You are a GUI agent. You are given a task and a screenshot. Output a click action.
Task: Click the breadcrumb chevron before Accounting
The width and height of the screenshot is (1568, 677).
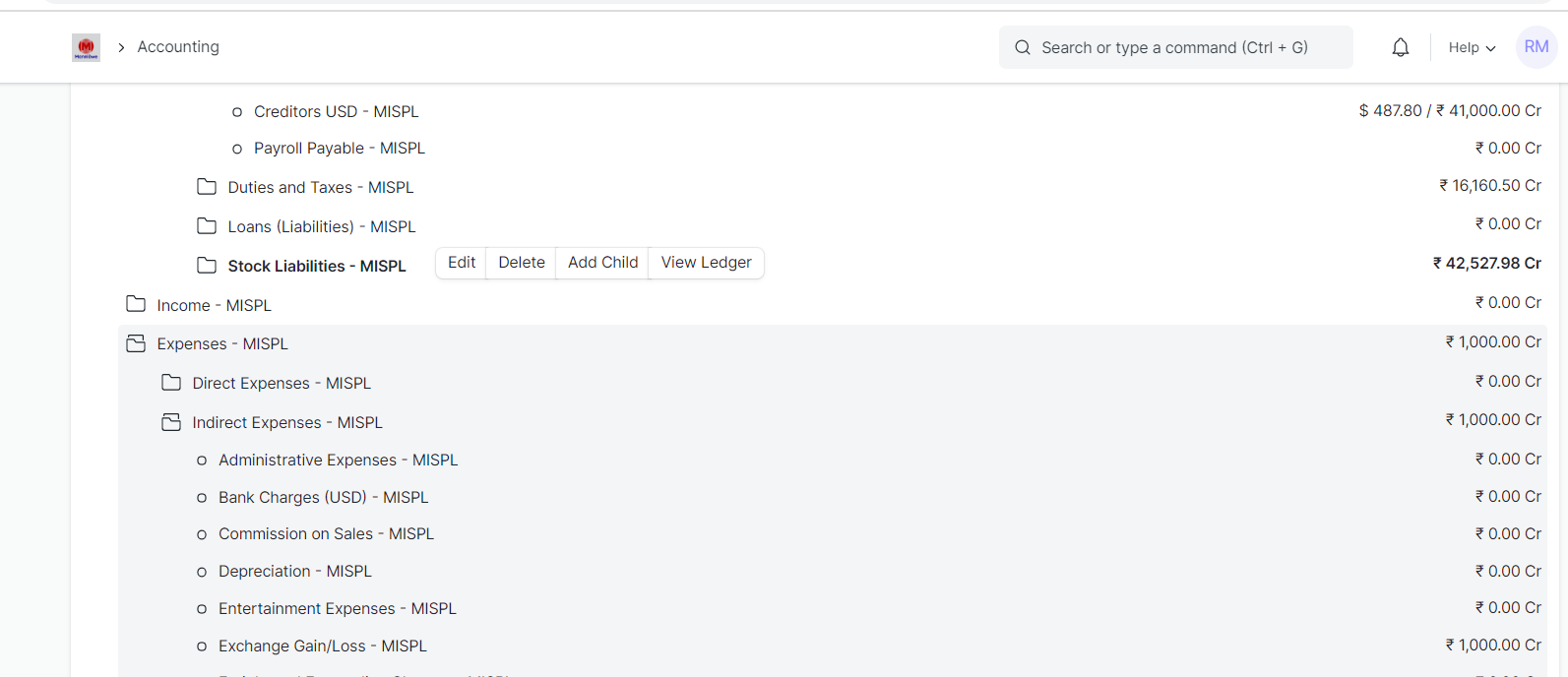[x=121, y=47]
